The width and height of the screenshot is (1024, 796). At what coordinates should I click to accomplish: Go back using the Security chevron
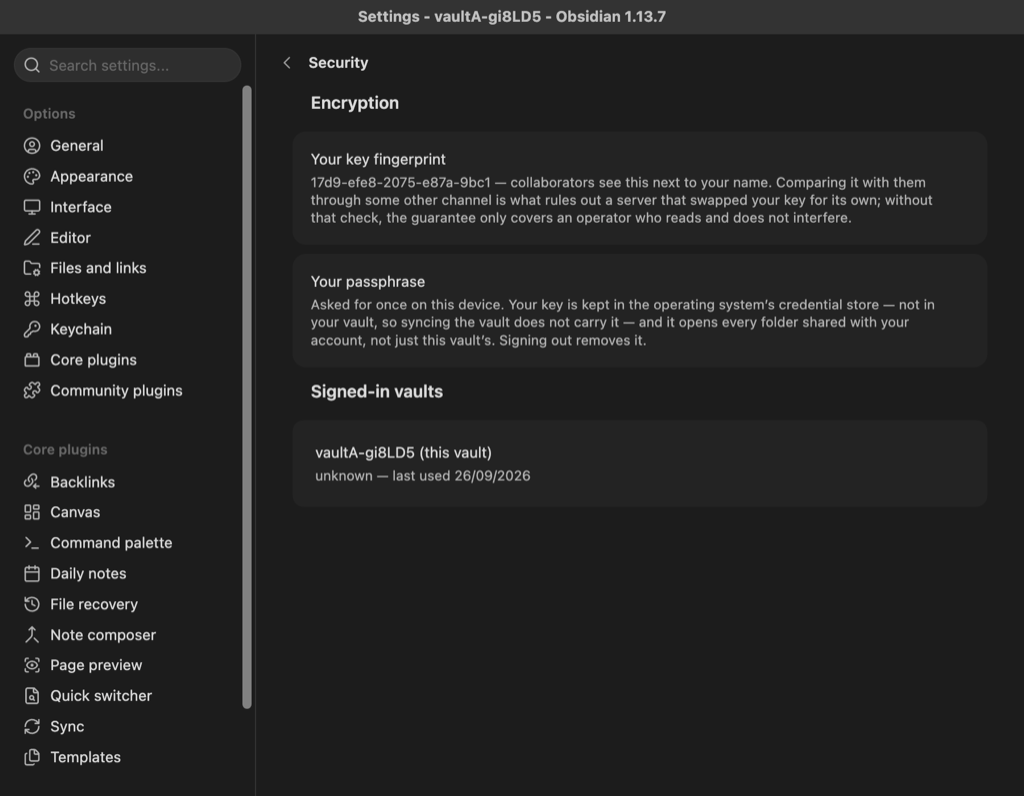[x=287, y=63]
